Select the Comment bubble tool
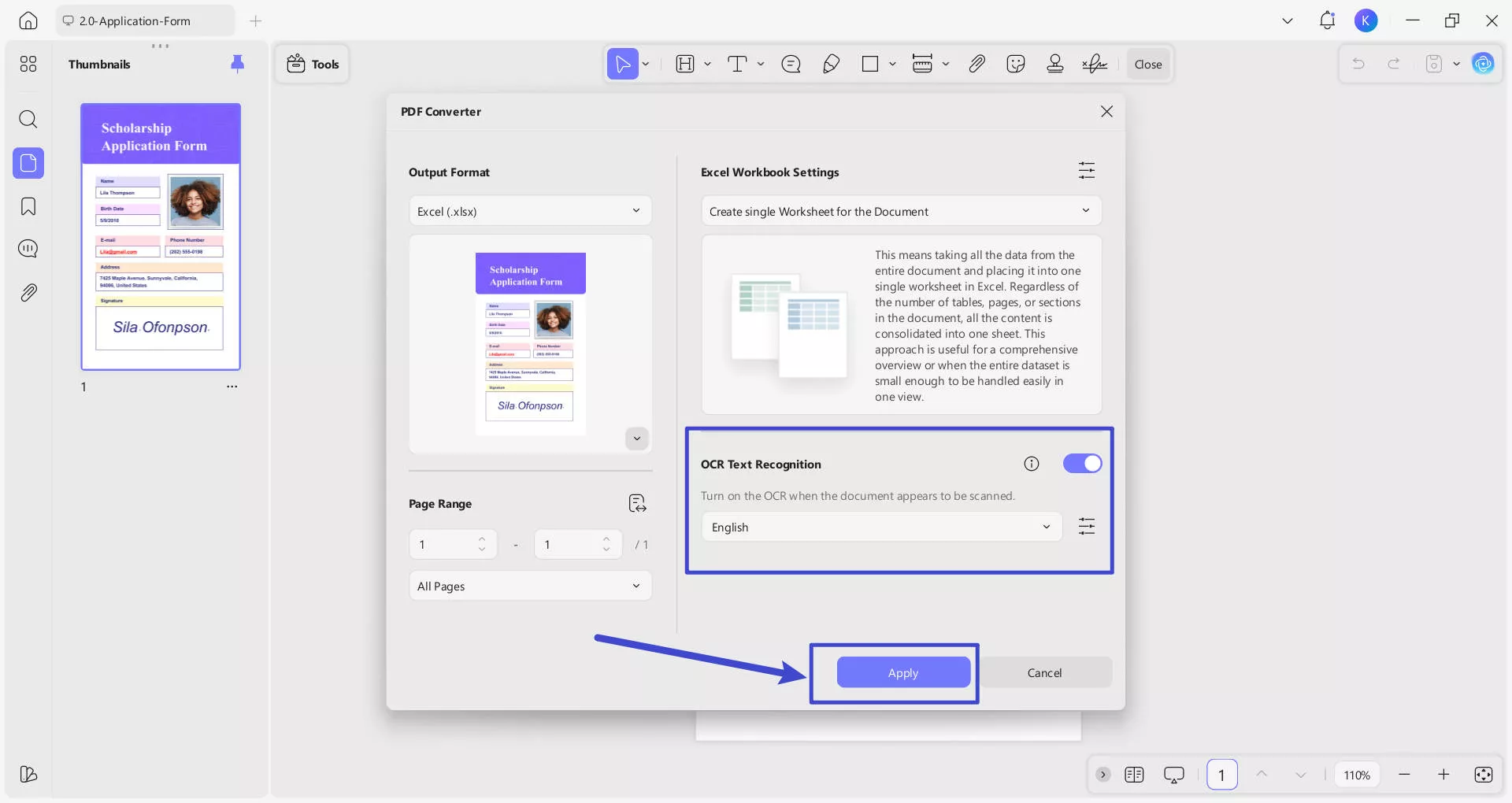This screenshot has width=1512, height=803. coord(791,64)
